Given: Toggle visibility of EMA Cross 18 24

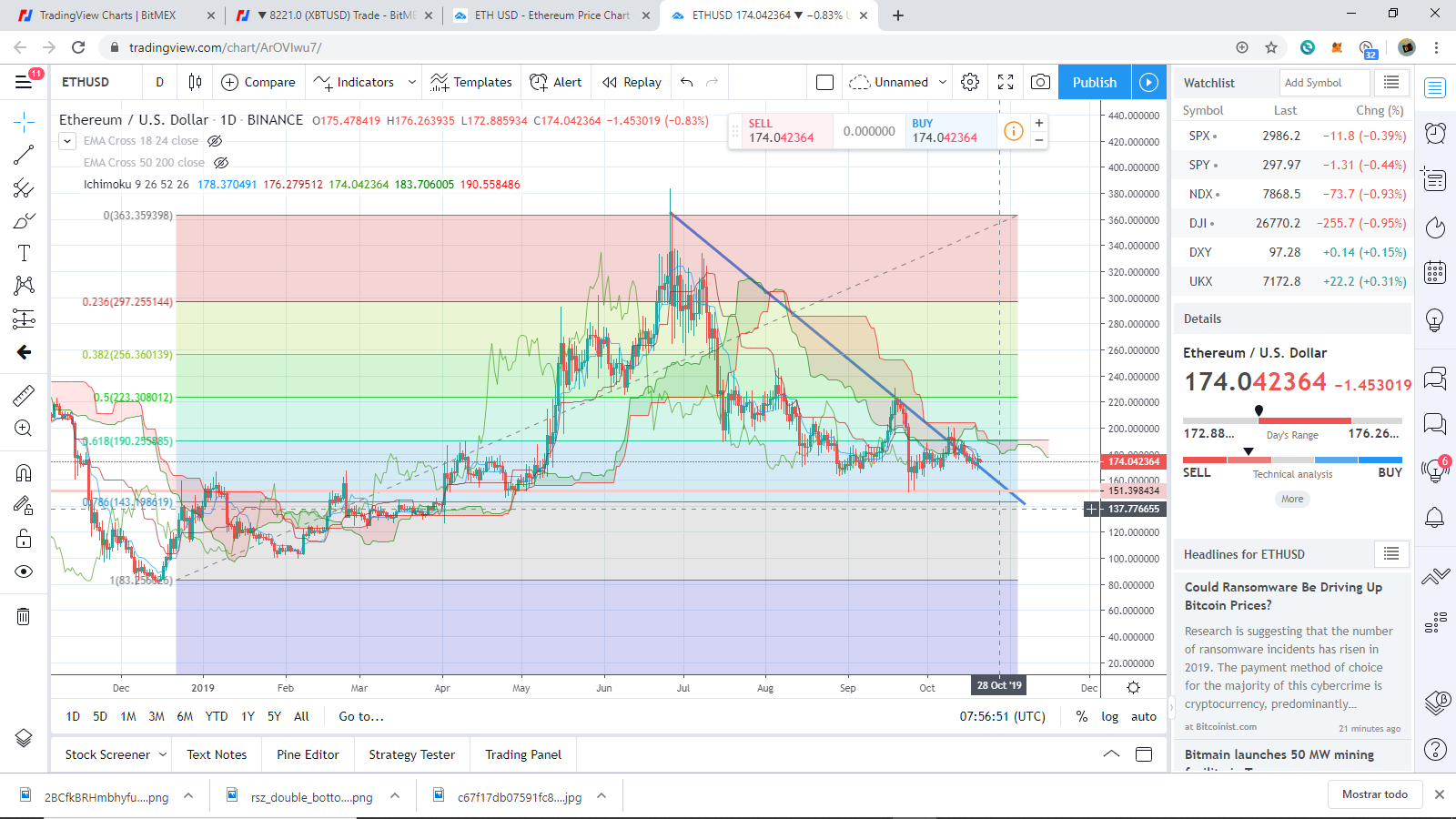Looking at the screenshot, I should [215, 141].
